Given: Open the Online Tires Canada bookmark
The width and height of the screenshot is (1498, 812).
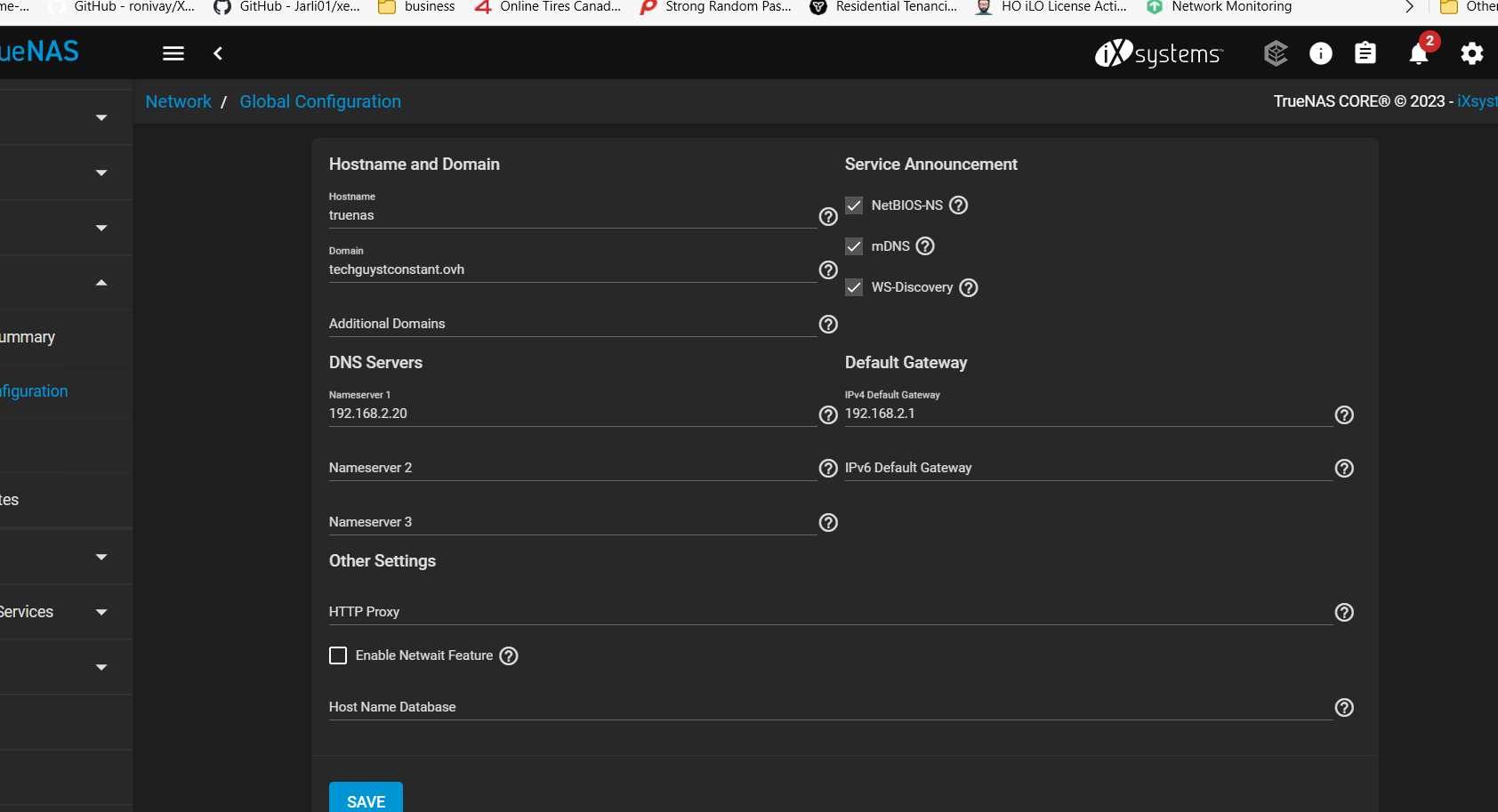Looking at the screenshot, I should 547,7.
